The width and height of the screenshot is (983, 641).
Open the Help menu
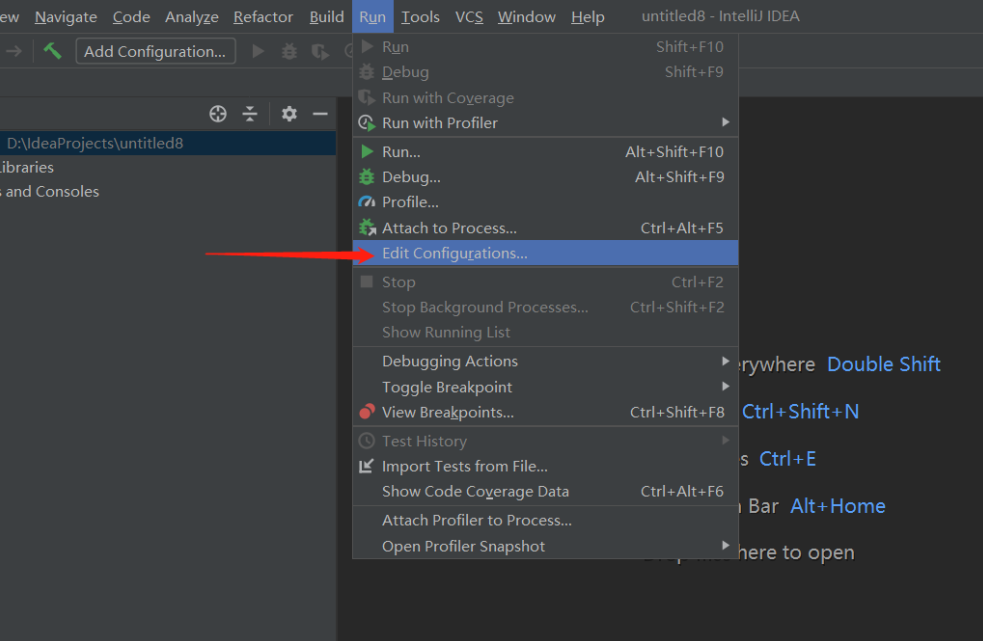(x=587, y=17)
